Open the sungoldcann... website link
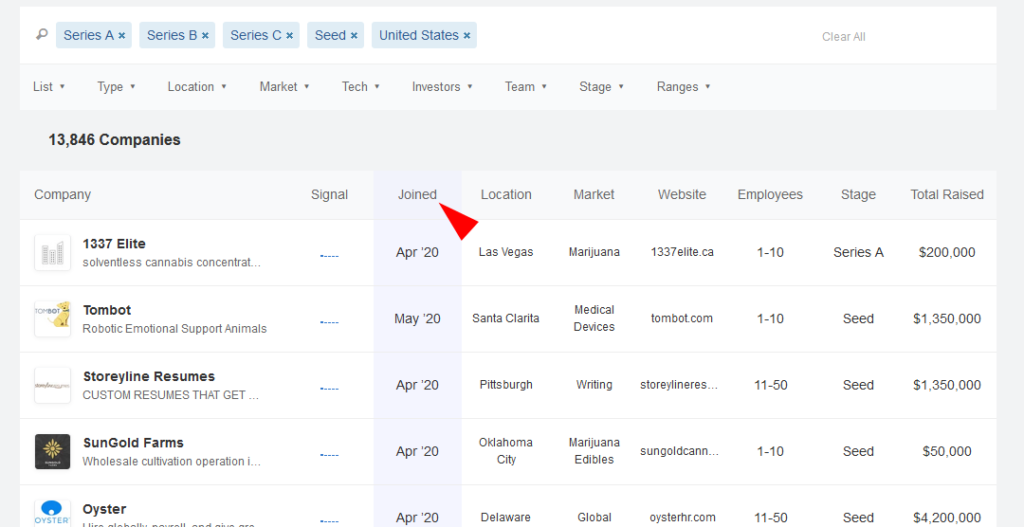This screenshot has width=1024, height=527. (679, 451)
